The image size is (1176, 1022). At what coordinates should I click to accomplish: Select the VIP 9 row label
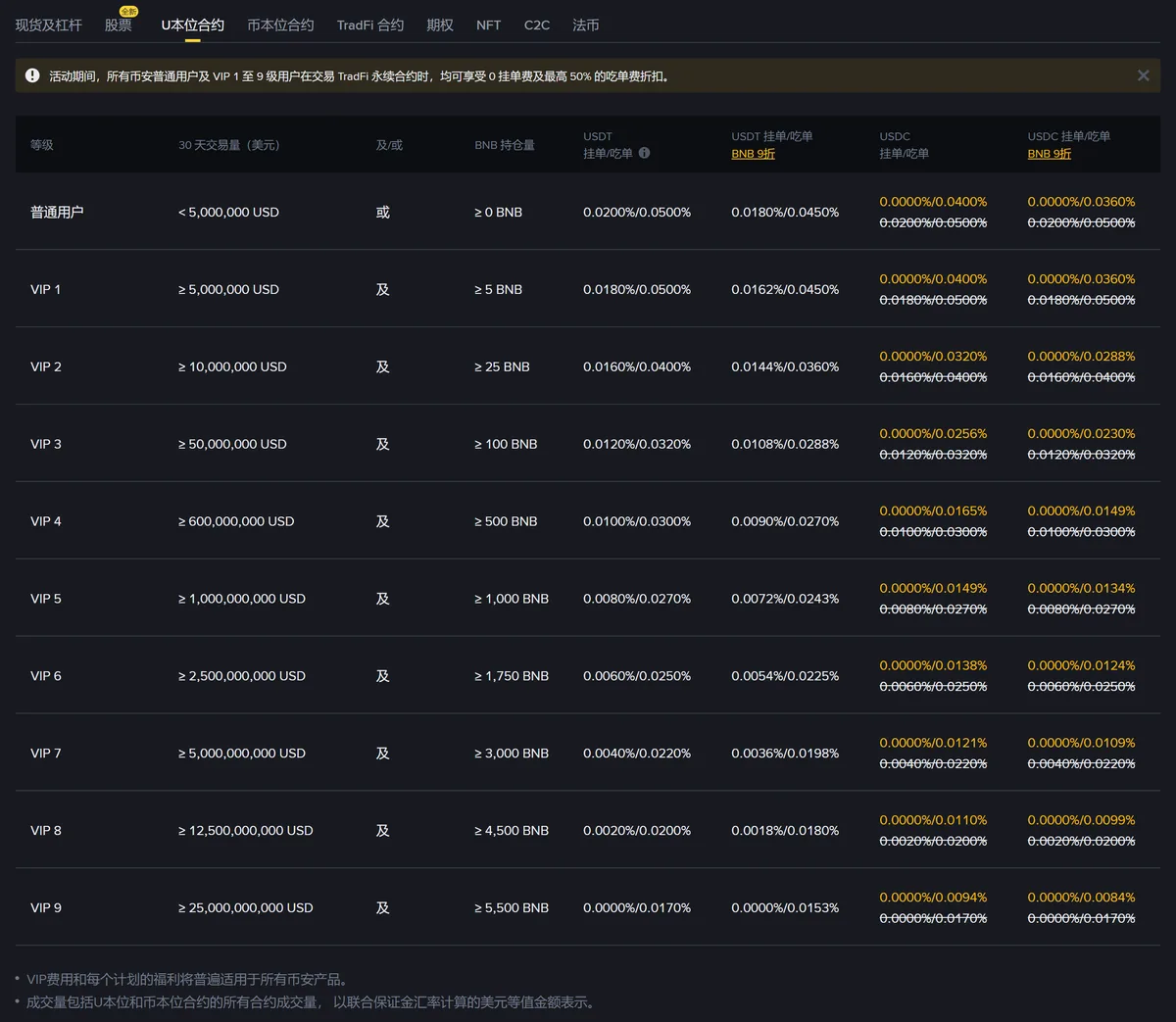pos(46,908)
